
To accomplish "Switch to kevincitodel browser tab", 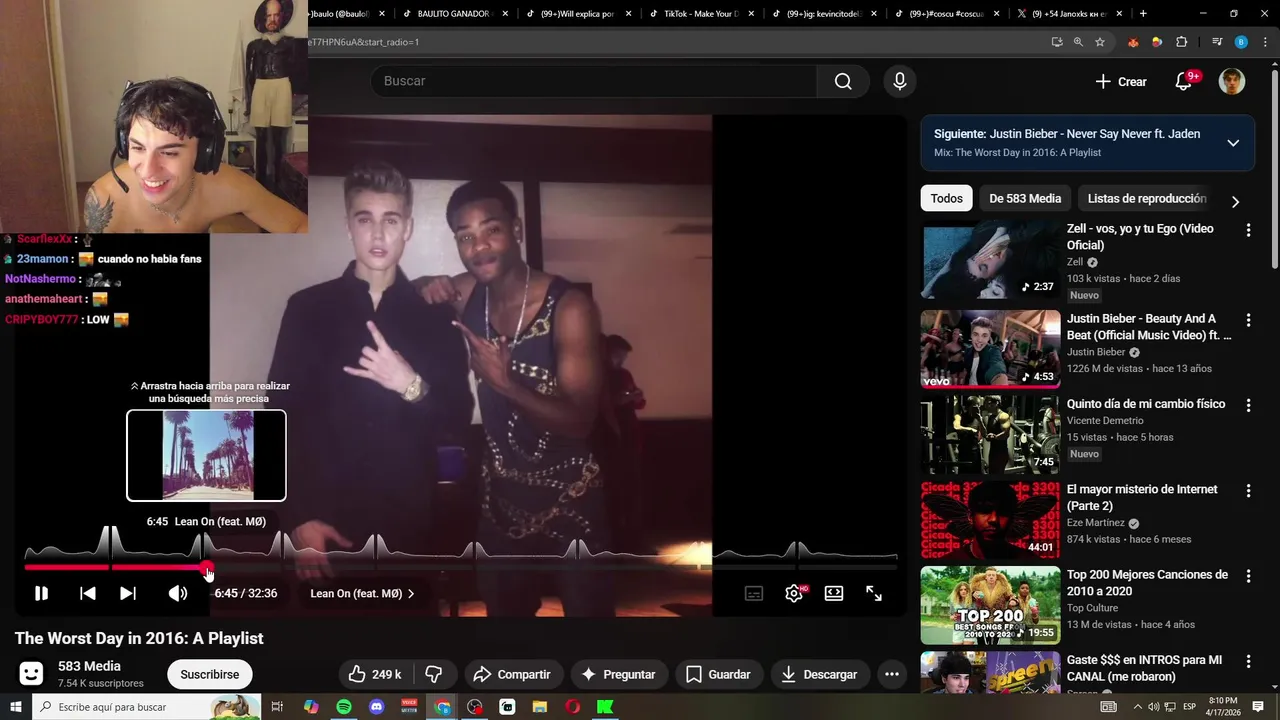I will point(822,14).
